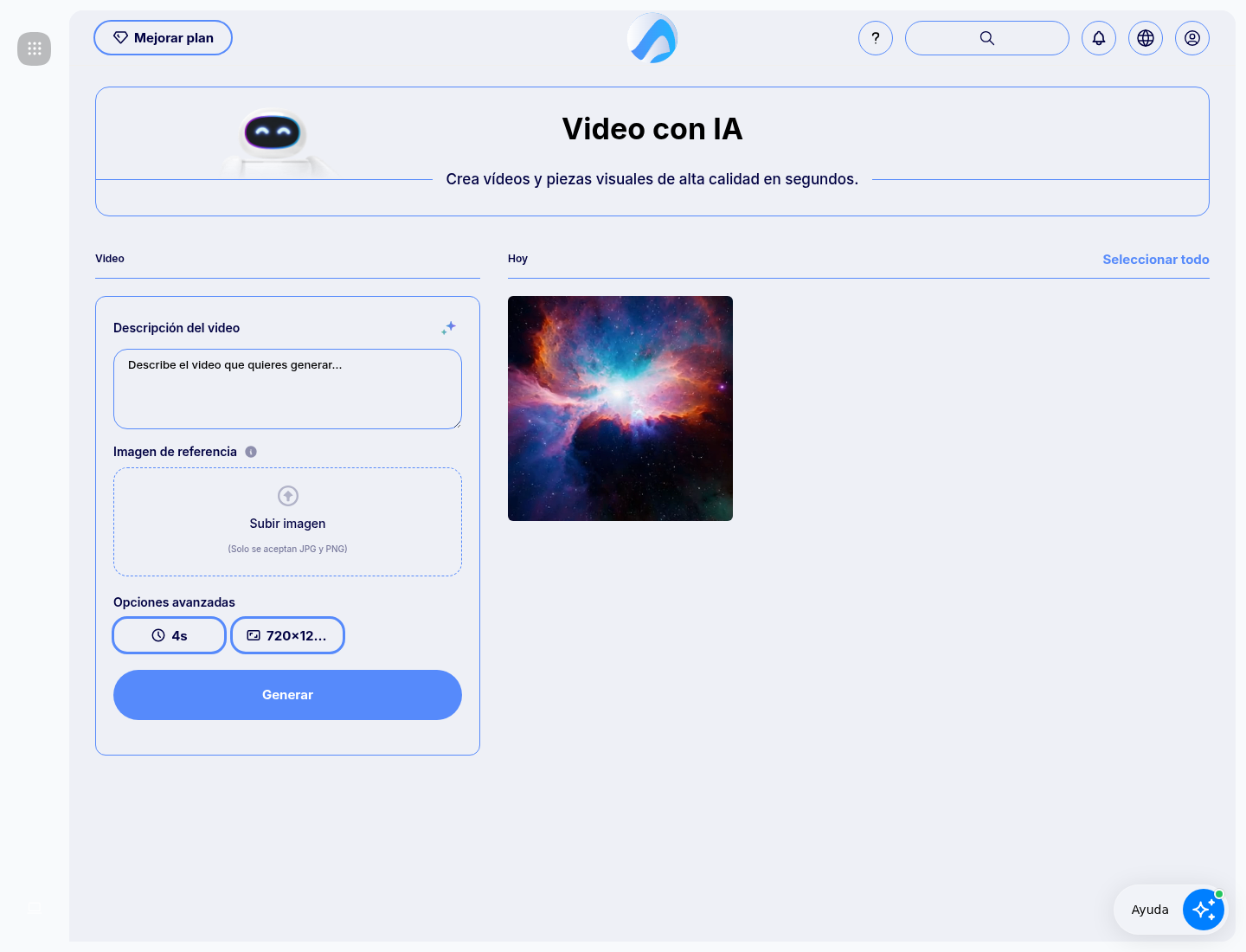This screenshot has width=1246, height=952.
Task: Click the app logo at top center
Action: click(x=652, y=38)
